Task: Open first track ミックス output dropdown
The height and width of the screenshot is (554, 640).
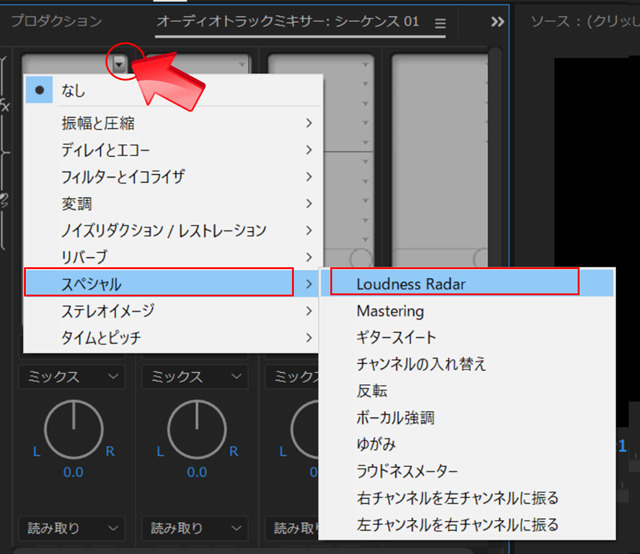Action: 72,376
